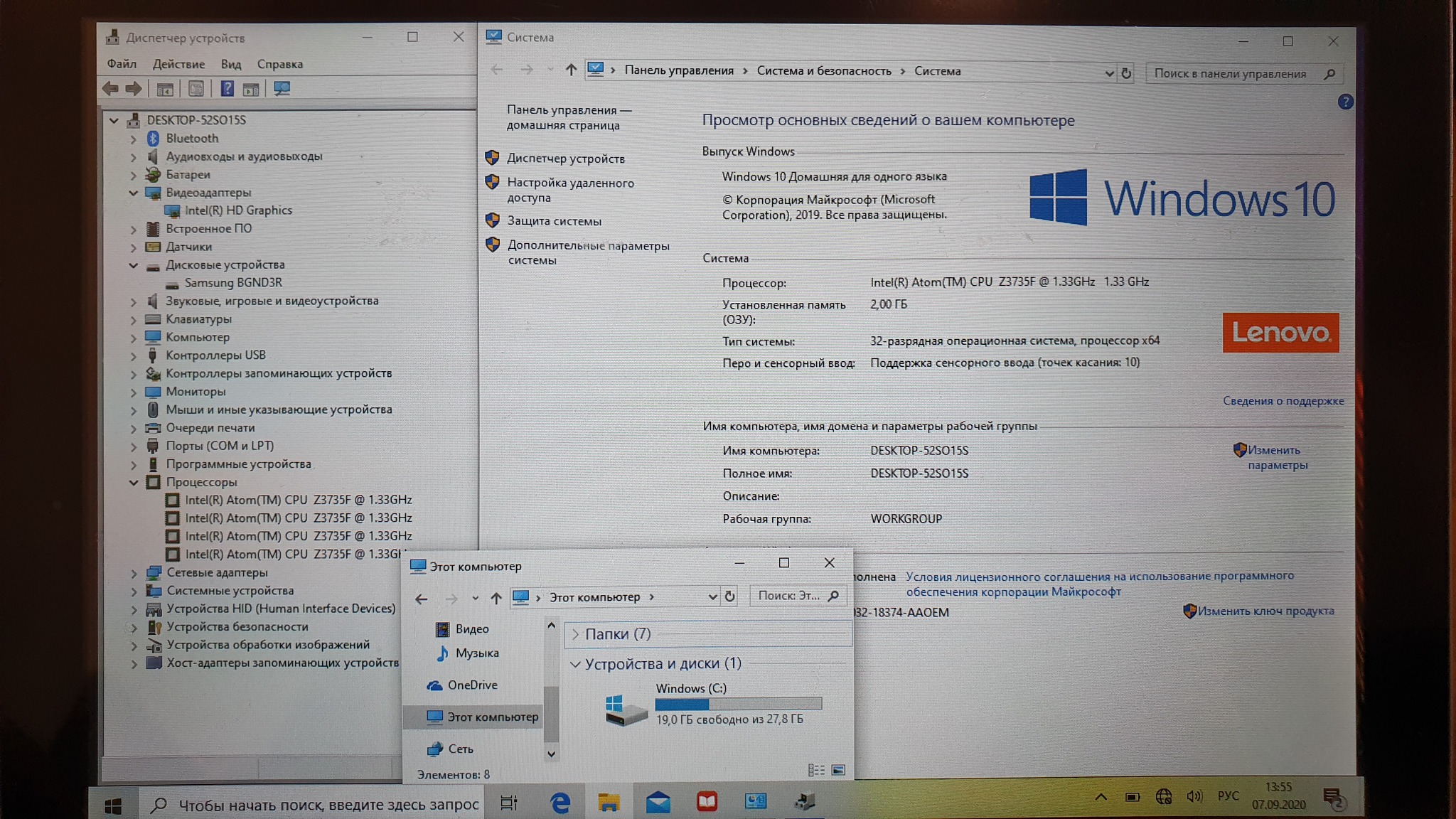Screen dimensions: 1456x819
Task: Click the blue help icon in System window
Action: point(1345,102)
